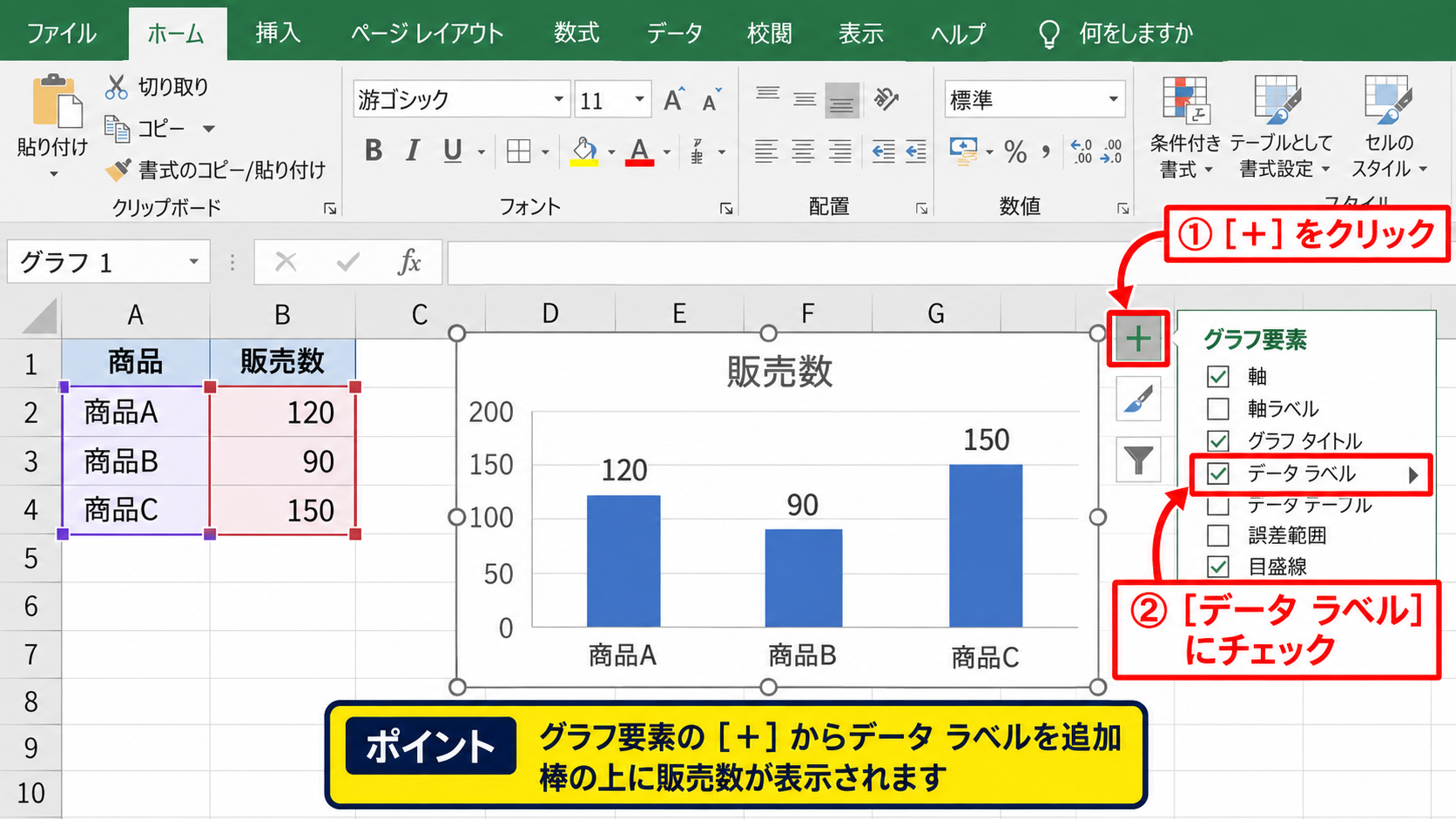Toggle Underline formatting
The height and width of the screenshot is (819, 1456).
[452, 151]
